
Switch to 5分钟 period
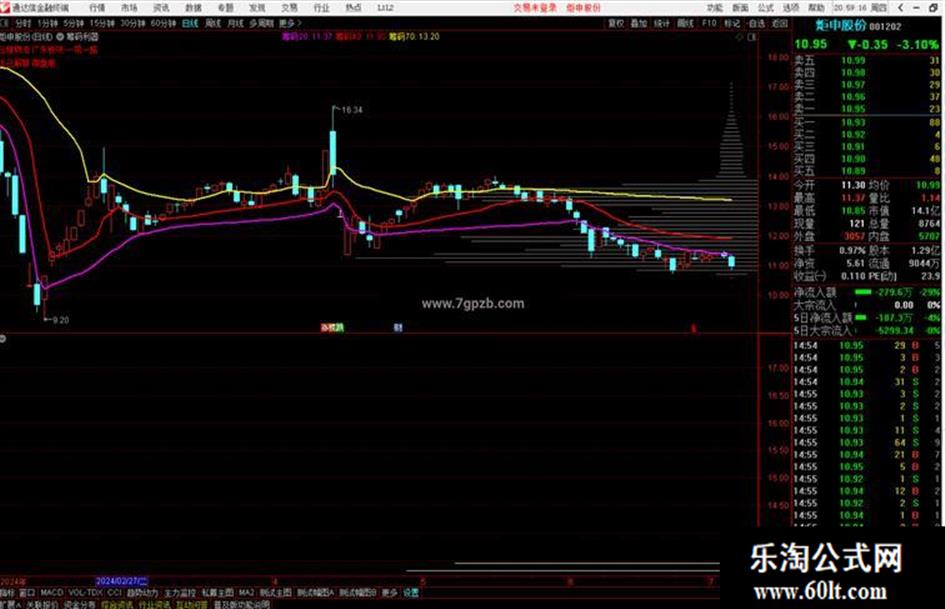point(74,24)
